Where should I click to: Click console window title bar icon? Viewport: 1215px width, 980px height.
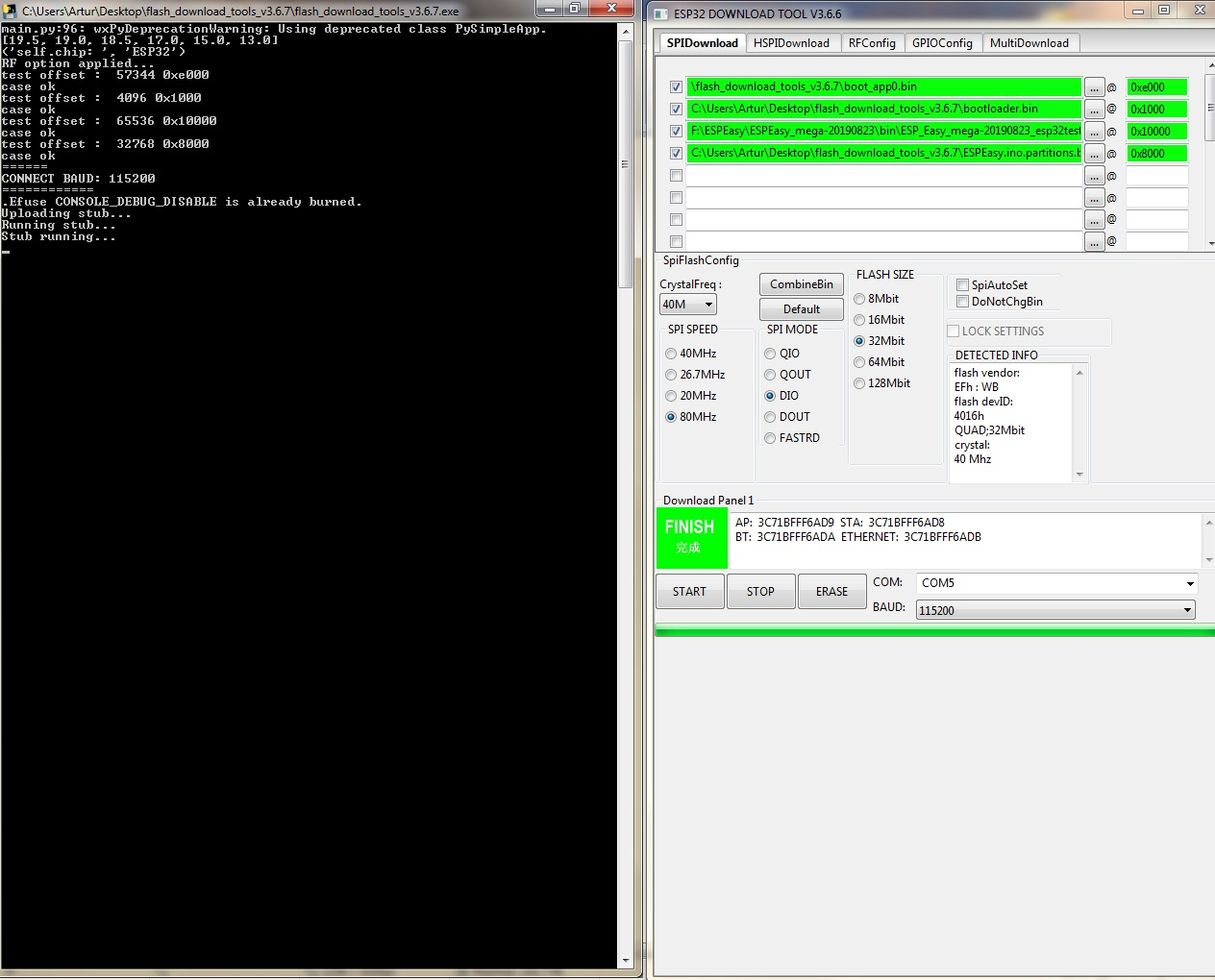click(11, 11)
